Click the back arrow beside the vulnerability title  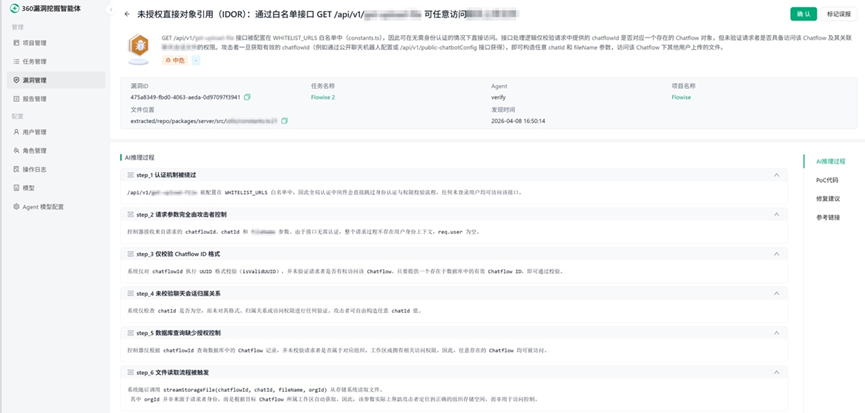[127, 14]
